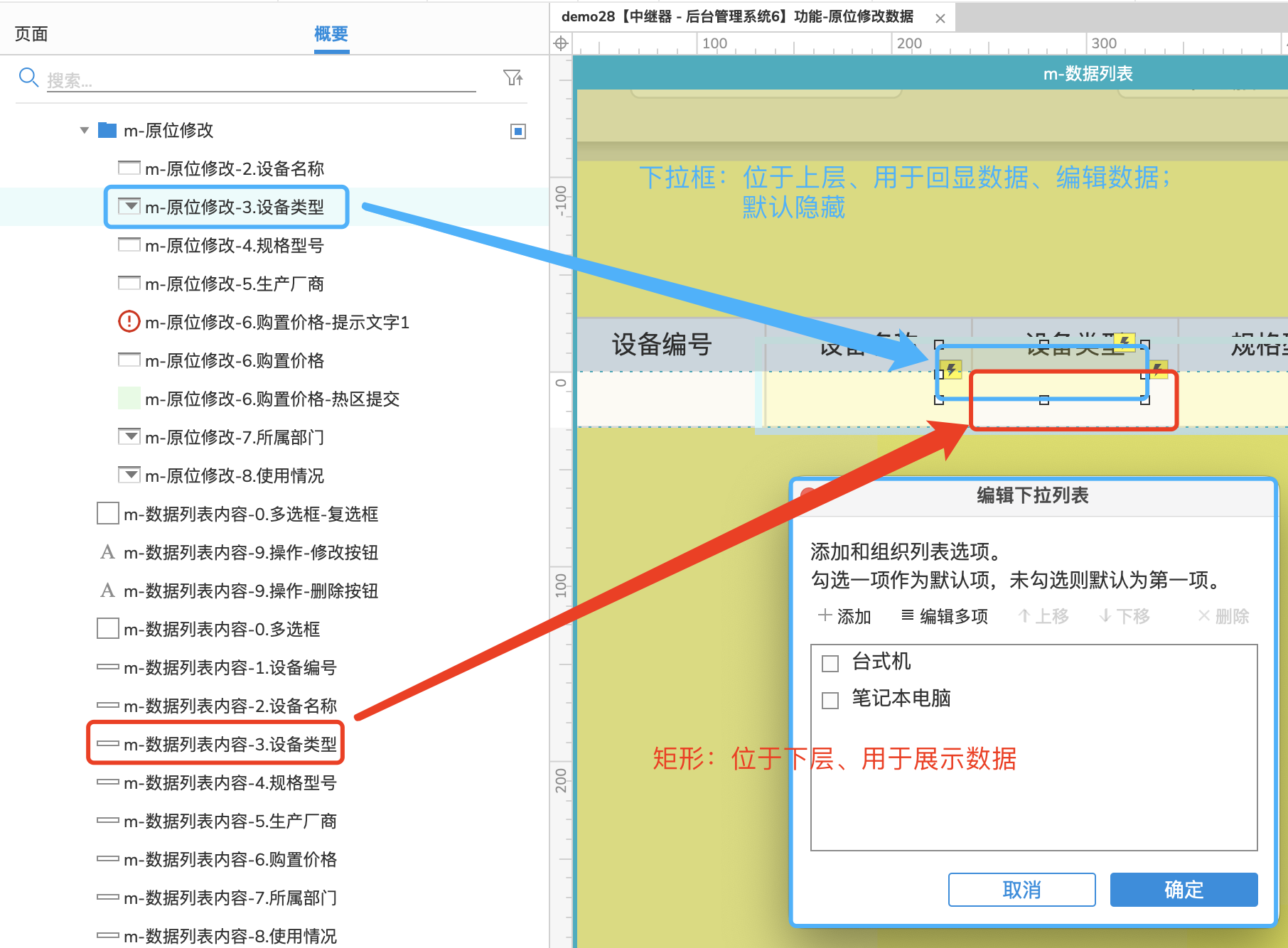This screenshot has height=948, width=1288.
Task: Click the text icon of 操作-删除按钮 row
Action: 107,591
